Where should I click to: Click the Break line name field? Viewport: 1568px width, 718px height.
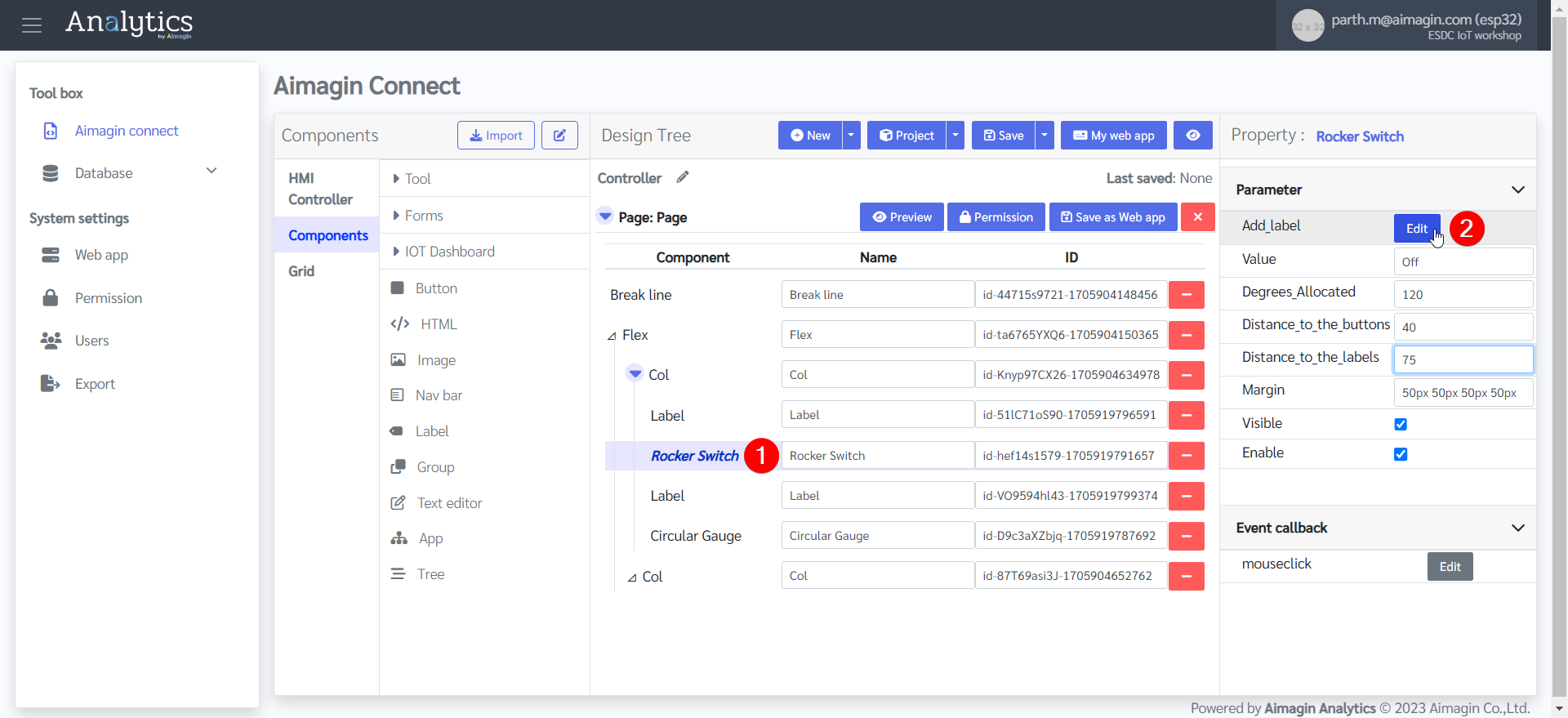tap(878, 295)
